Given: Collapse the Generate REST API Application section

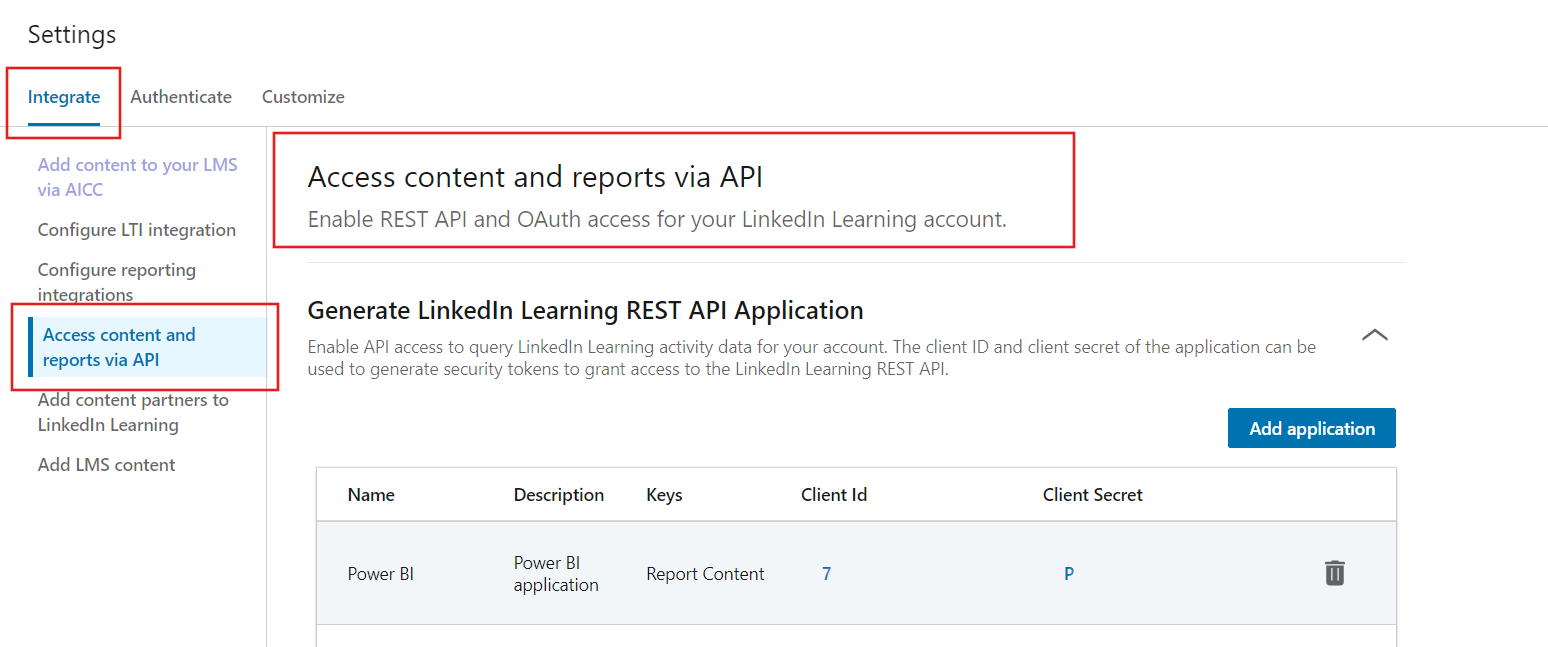Looking at the screenshot, I should pyautogui.click(x=1375, y=335).
